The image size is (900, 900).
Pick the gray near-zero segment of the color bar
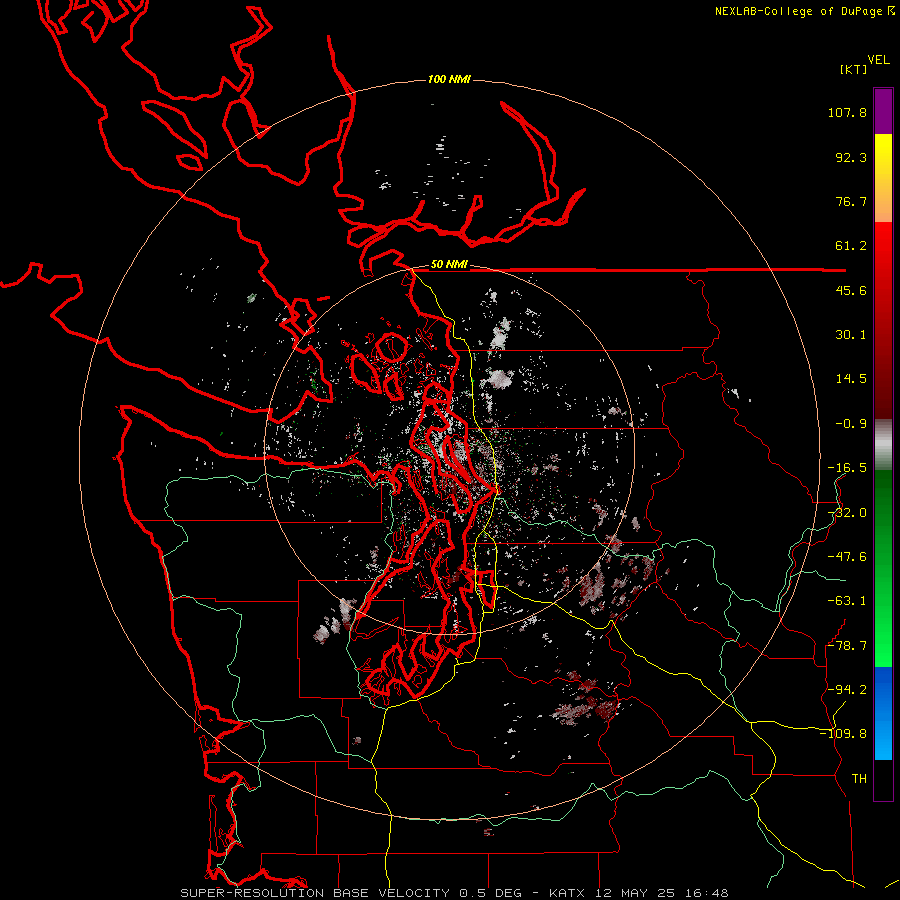tap(883, 445)
